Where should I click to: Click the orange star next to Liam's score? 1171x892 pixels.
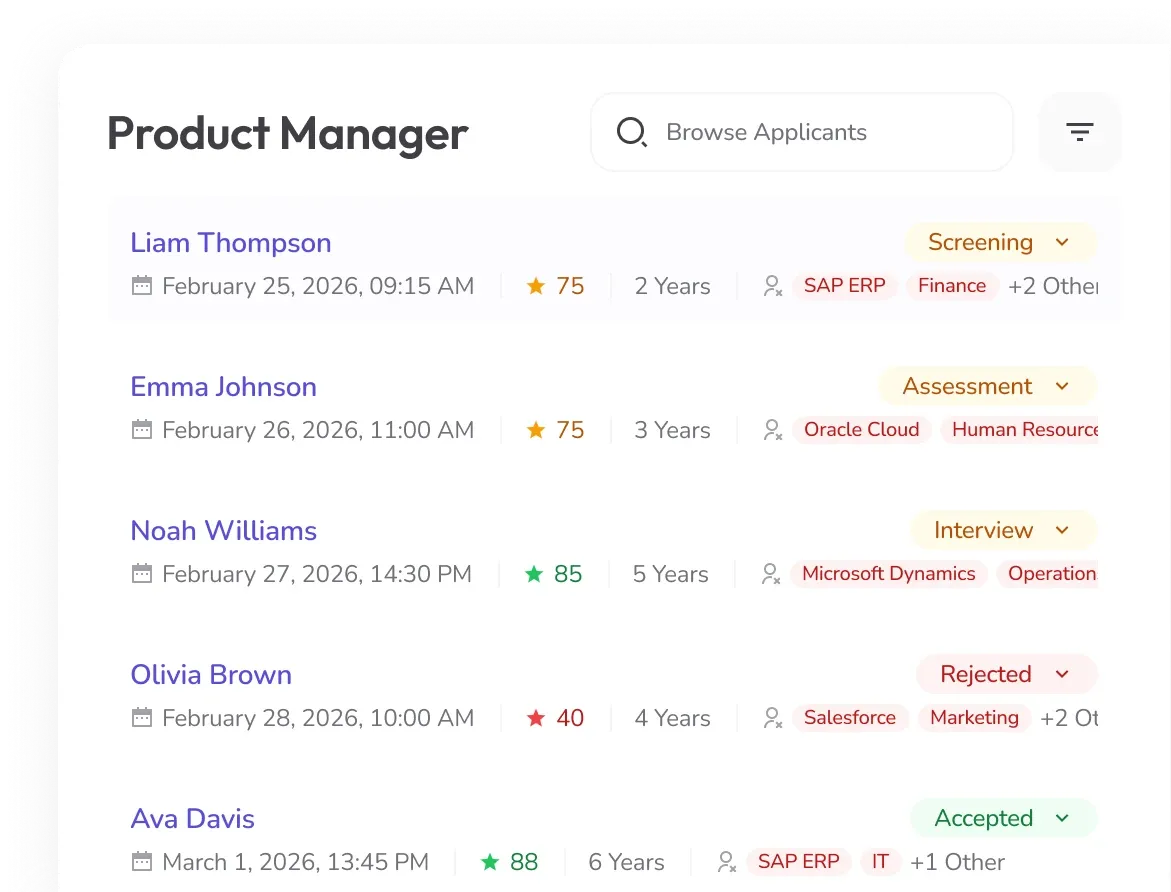pos(535,285)
